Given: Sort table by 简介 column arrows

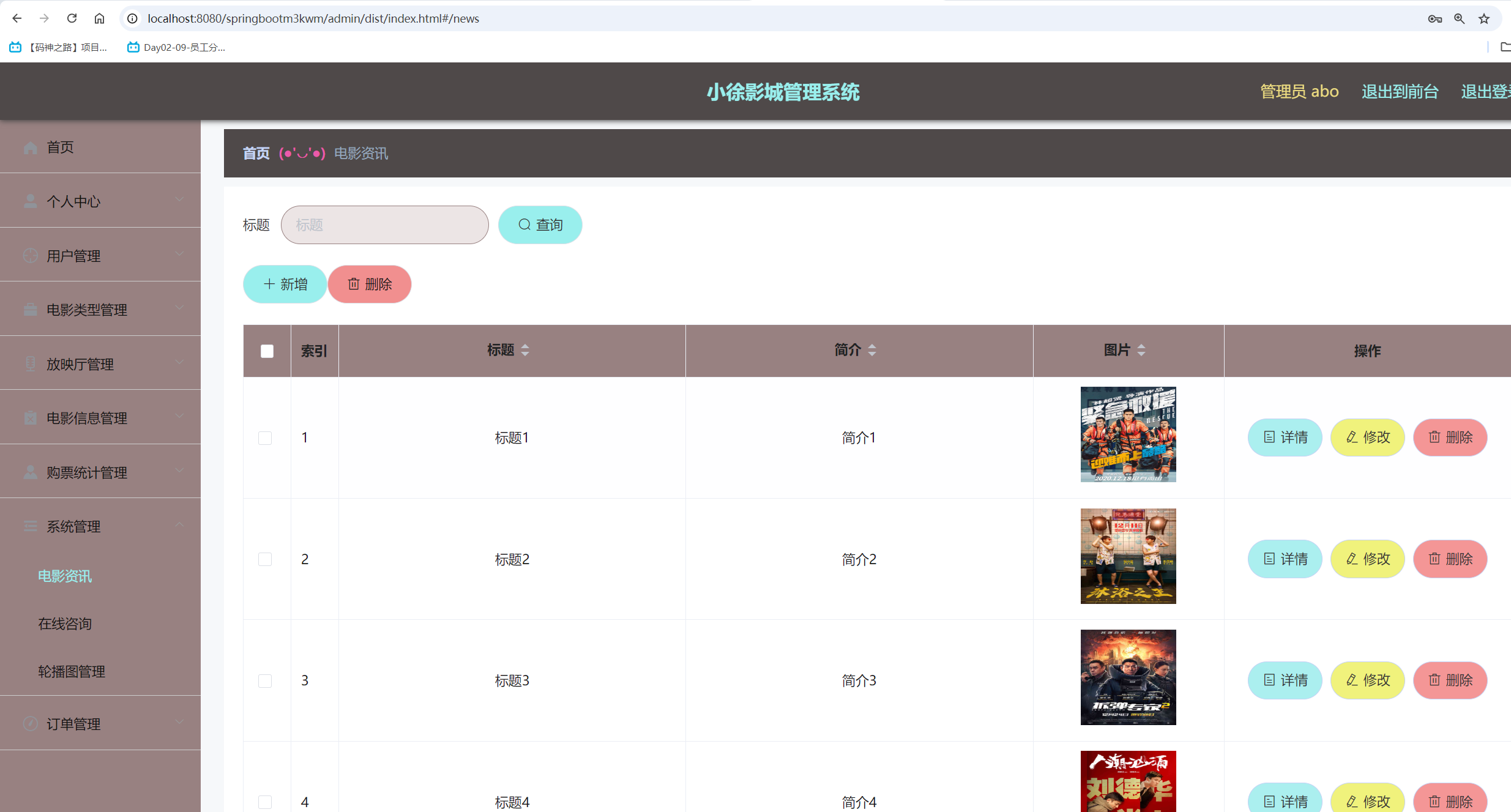Looking at the screenshot, I should click(872, 350).
